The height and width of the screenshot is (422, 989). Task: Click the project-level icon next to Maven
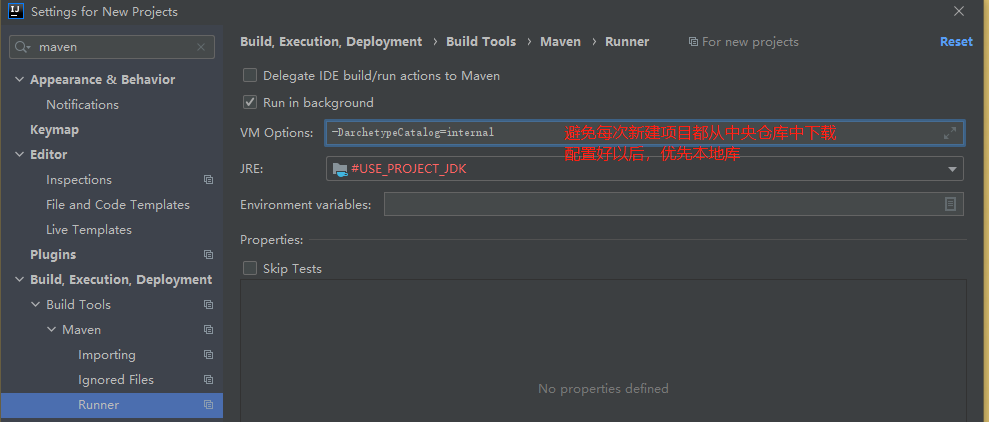coord(208,330)
